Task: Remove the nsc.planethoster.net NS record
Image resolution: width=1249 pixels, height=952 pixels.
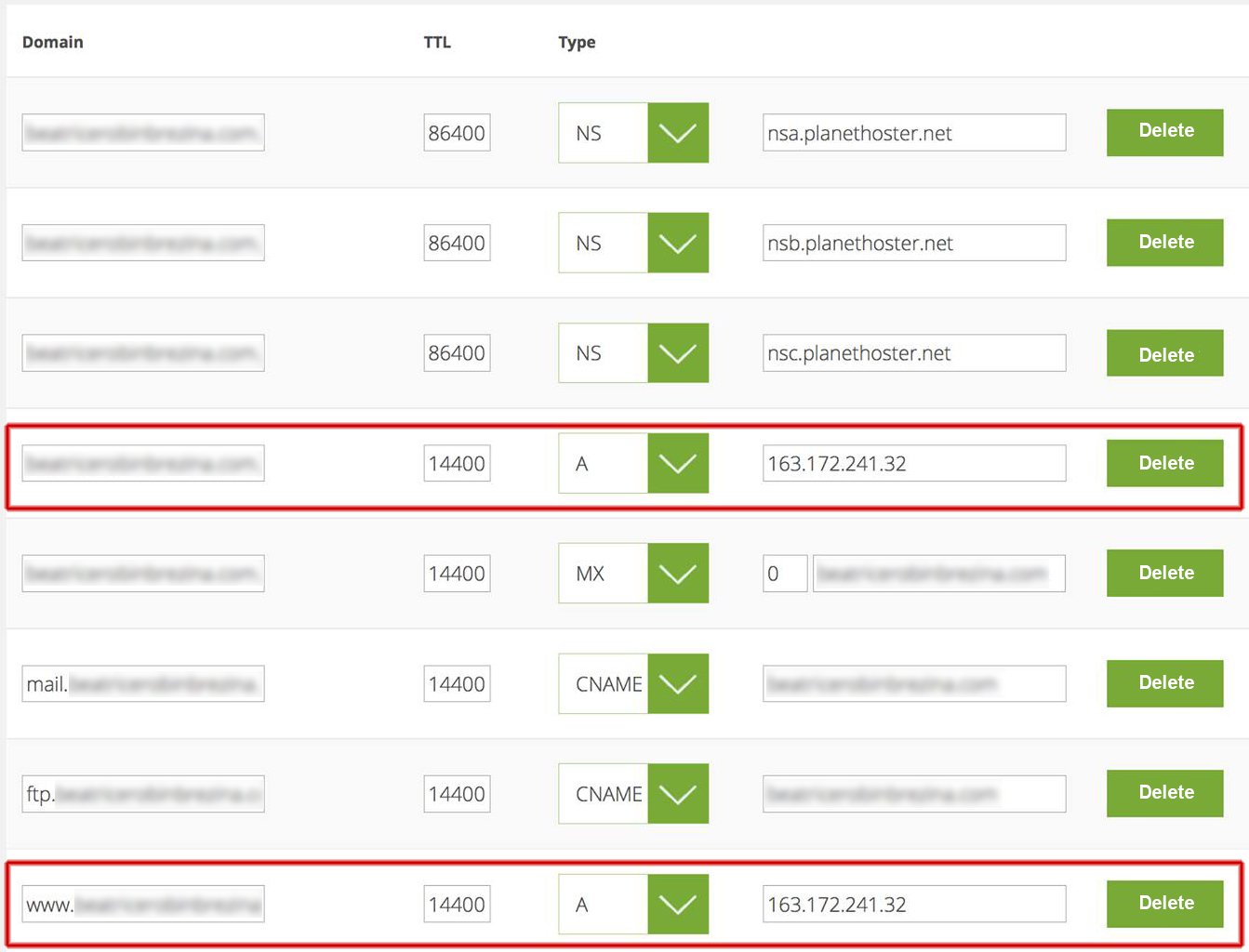Action: (1164, 353)
